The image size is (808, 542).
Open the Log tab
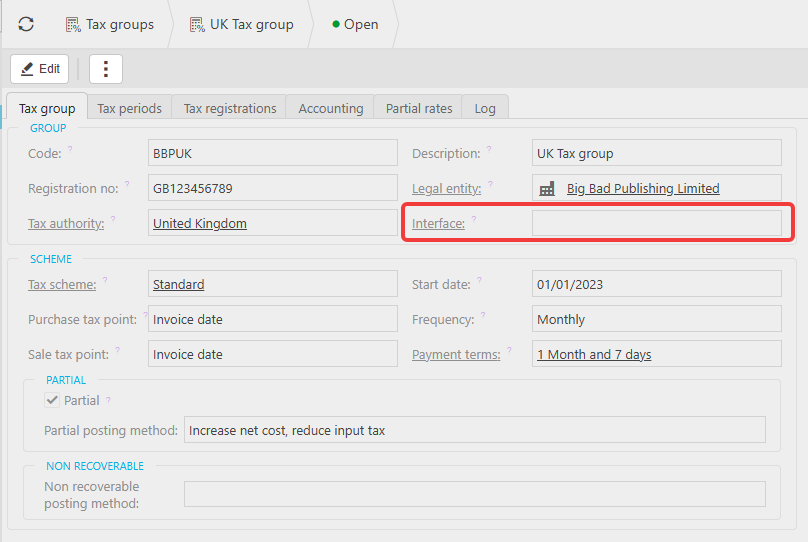485,109
